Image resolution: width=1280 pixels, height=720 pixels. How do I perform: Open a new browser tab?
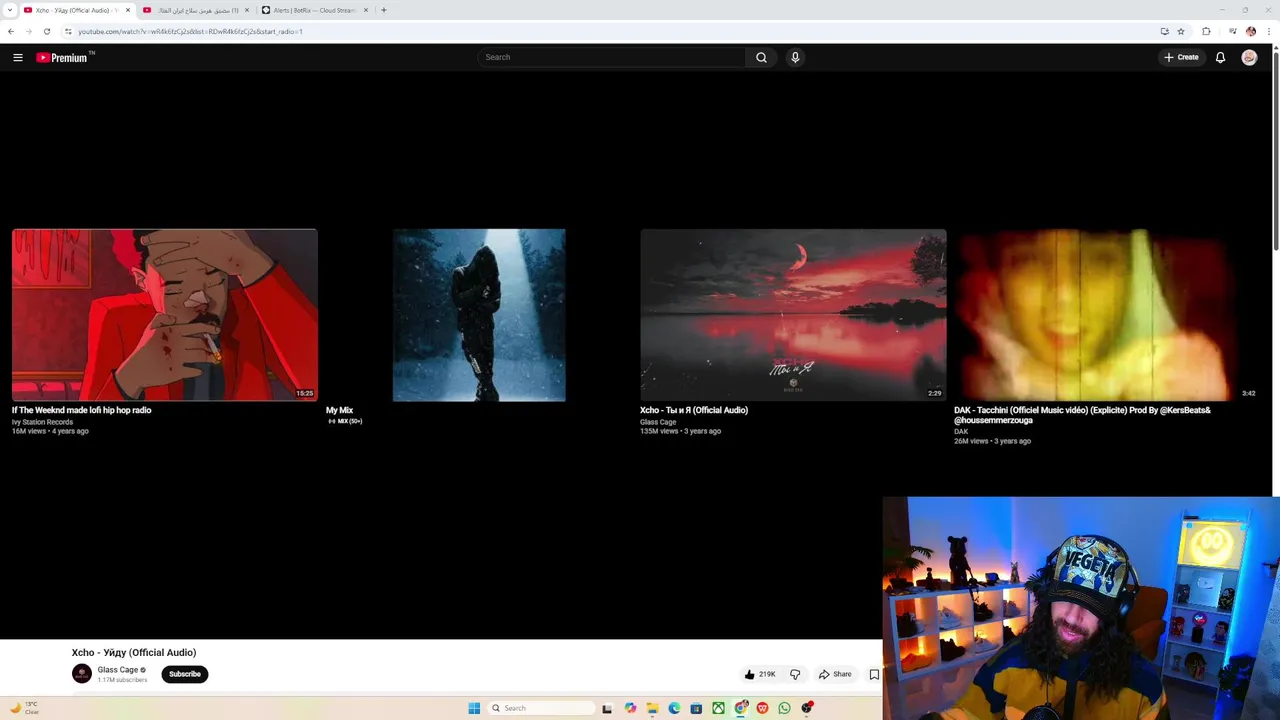click(384, 10)
